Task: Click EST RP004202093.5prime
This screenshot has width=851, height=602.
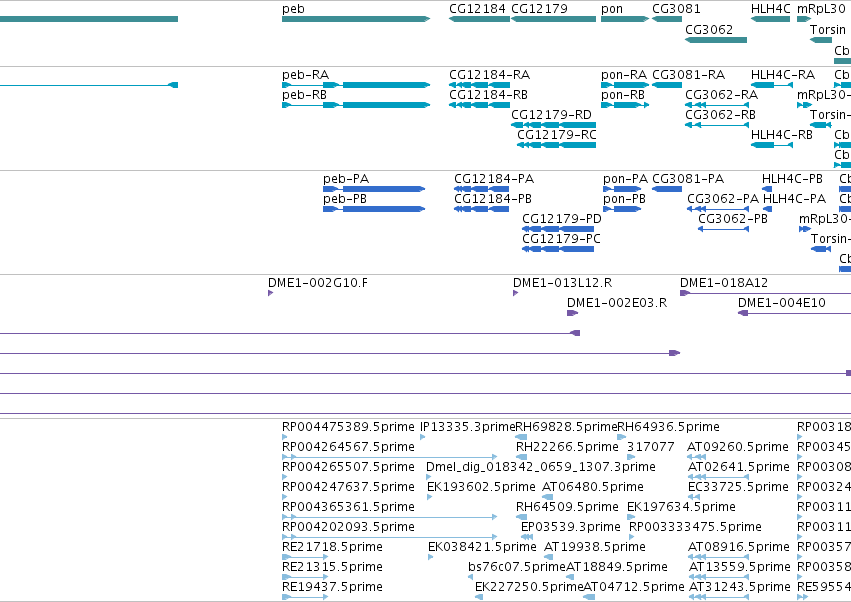Action: click(x=390, y=537)
